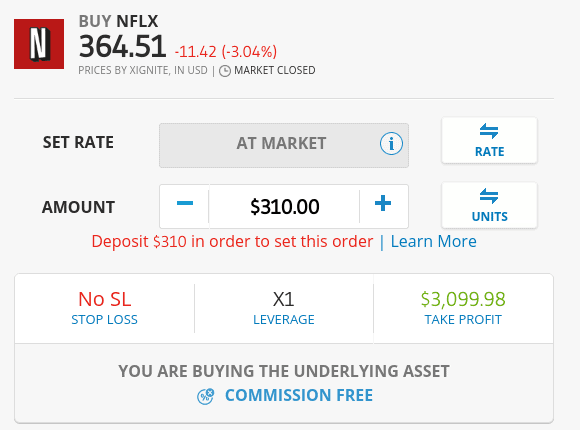Viewport: 580px width, 430px height.
Task: Edit the $310.00 amount field
Action: click(284, 206)
